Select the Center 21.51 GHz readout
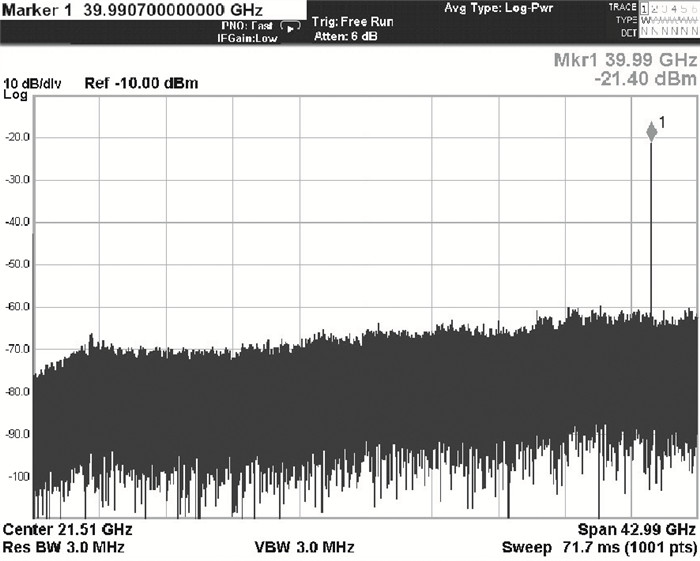The height and width of the screenshot is (561, 700). click(x=68, y=528)
